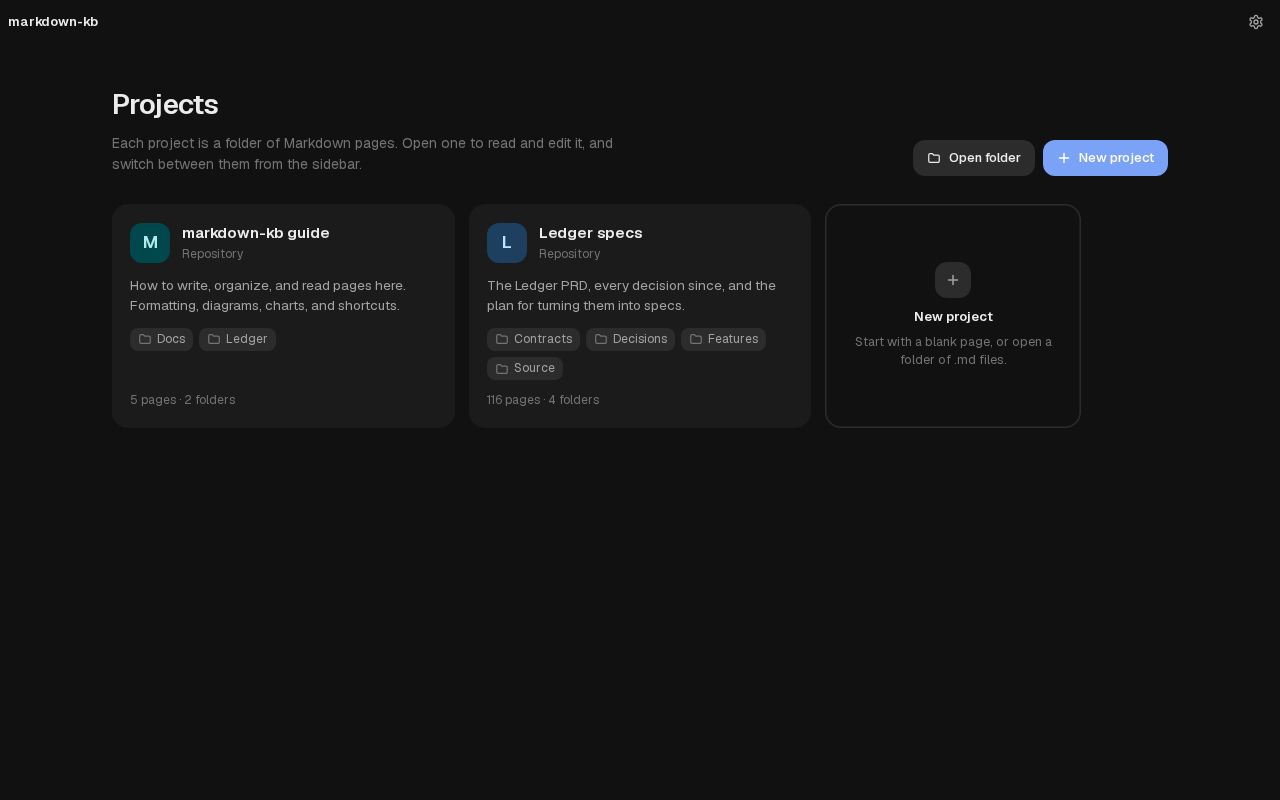Screen dimensions: 1280x800
Task: Click the blue New project button
Action: 1105,158
